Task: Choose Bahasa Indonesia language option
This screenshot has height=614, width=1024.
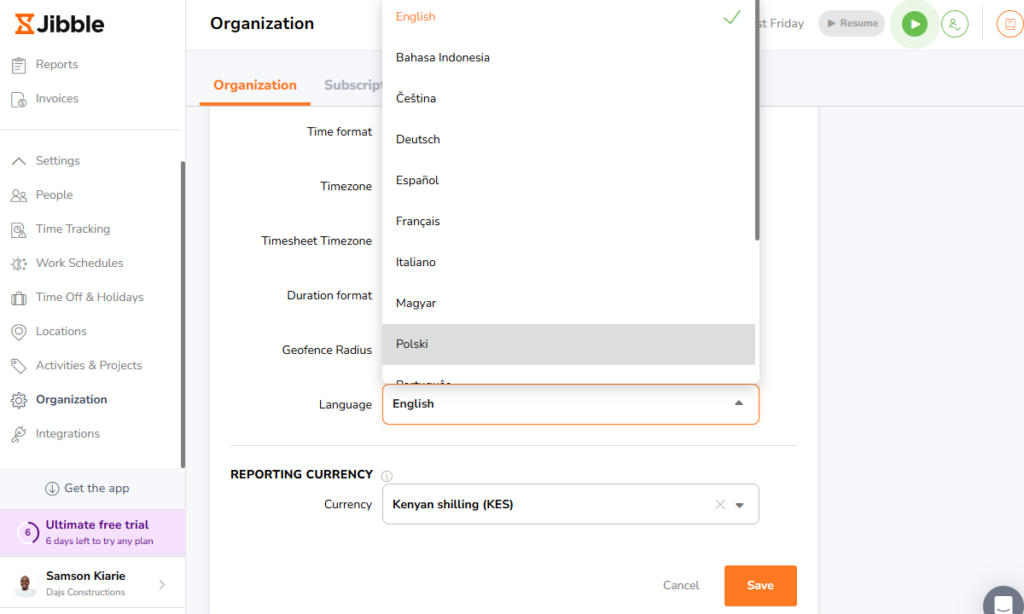Action: click(568, 57)
